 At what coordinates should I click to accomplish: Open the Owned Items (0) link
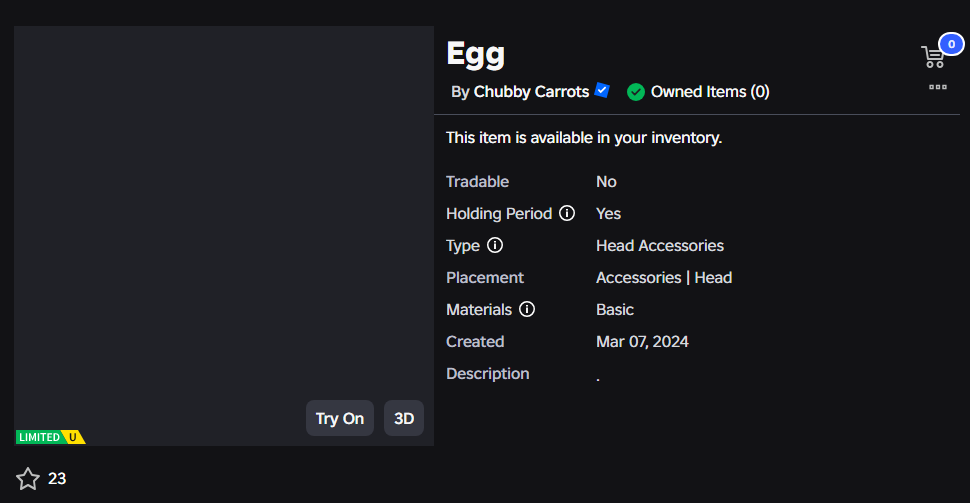pyautogui.click(x=710, y=92)
